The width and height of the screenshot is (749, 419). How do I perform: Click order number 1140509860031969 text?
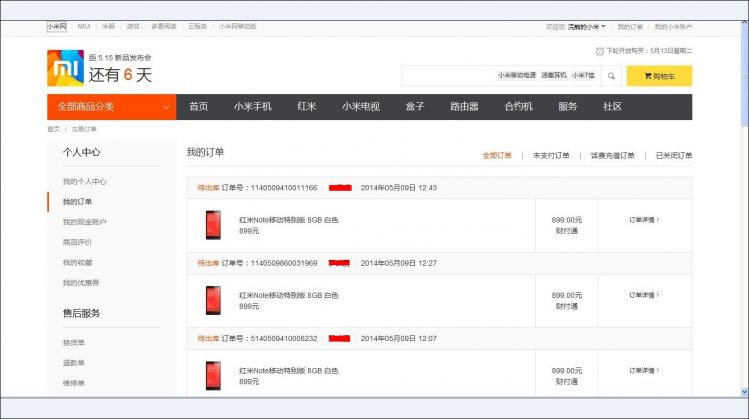coord(284,263)
